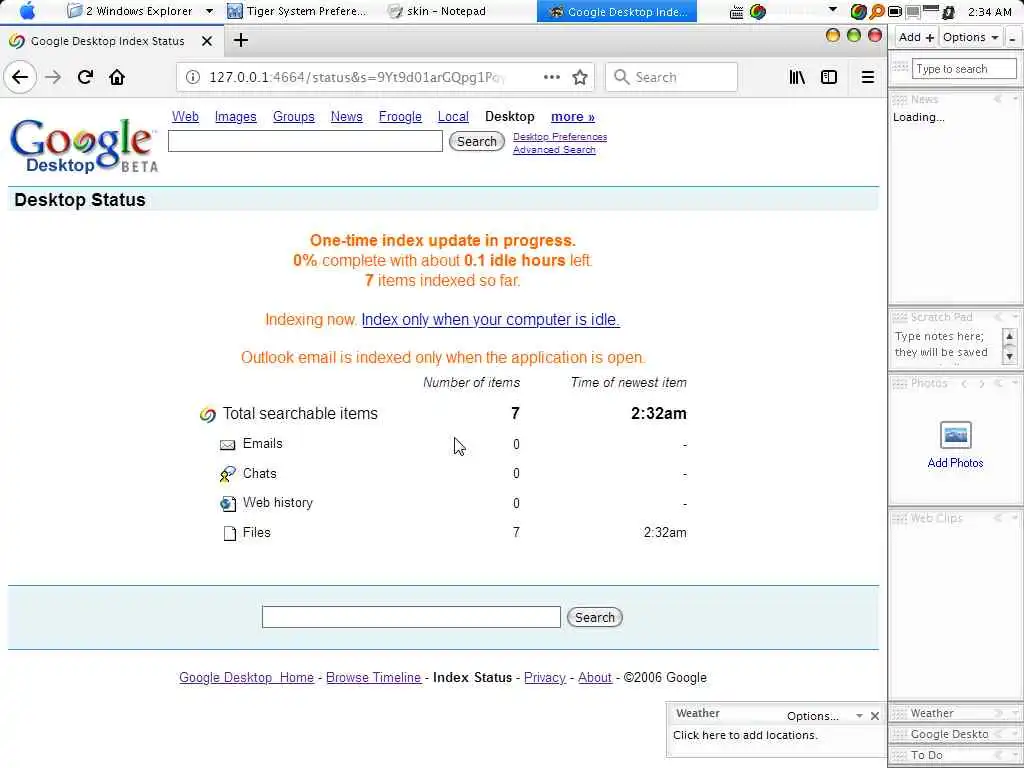Click the document icon beside Files
The image size is (1024, 768).
229,534
